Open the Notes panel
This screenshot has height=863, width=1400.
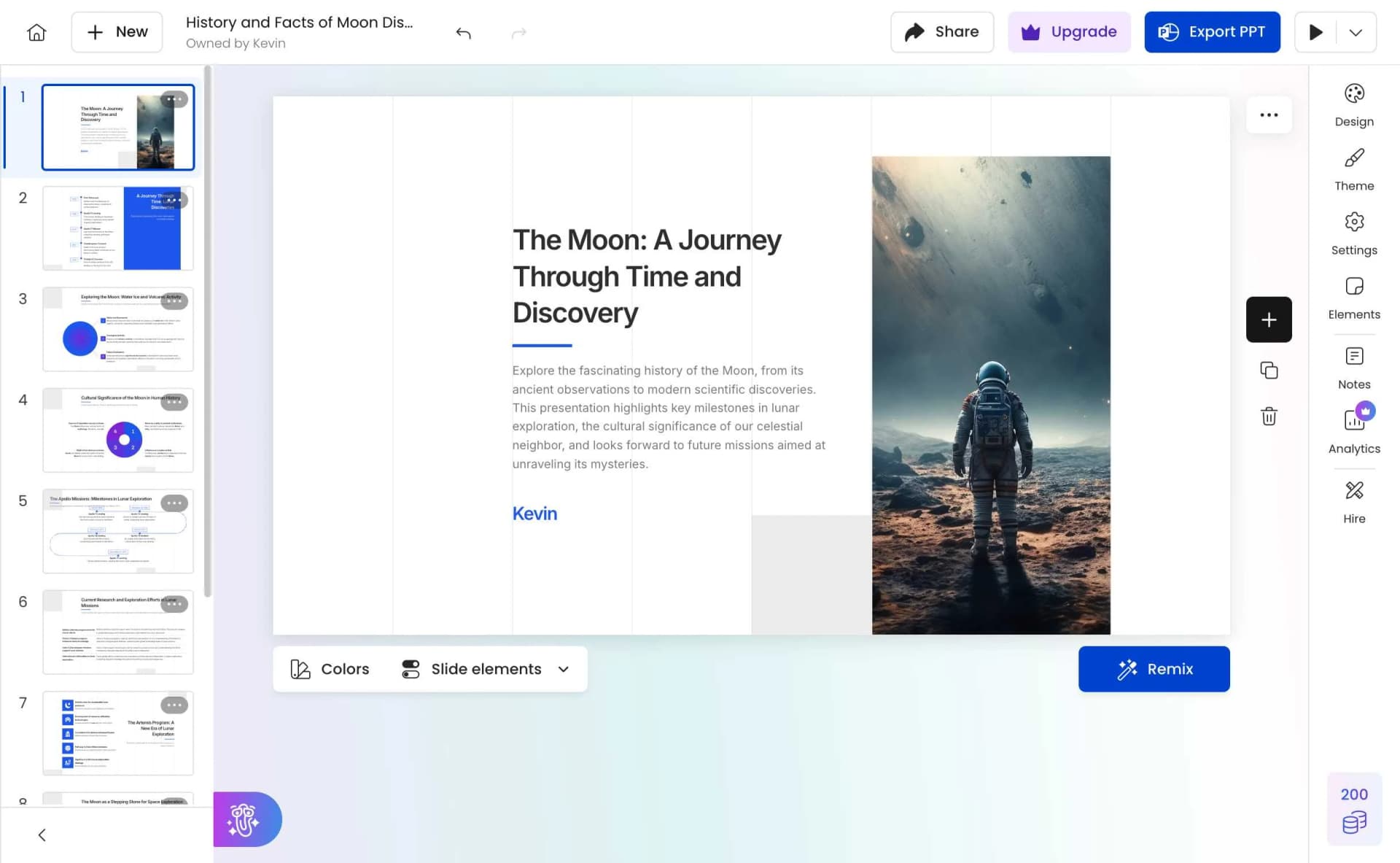[1354, 368]
